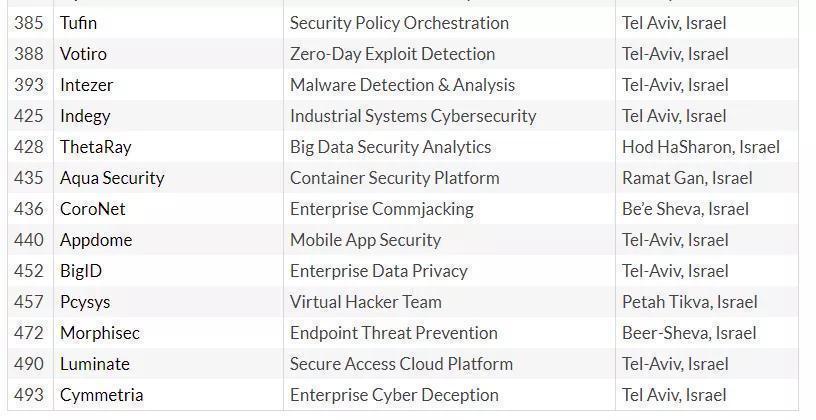Click the CoroNet company name

pos(93,209)
